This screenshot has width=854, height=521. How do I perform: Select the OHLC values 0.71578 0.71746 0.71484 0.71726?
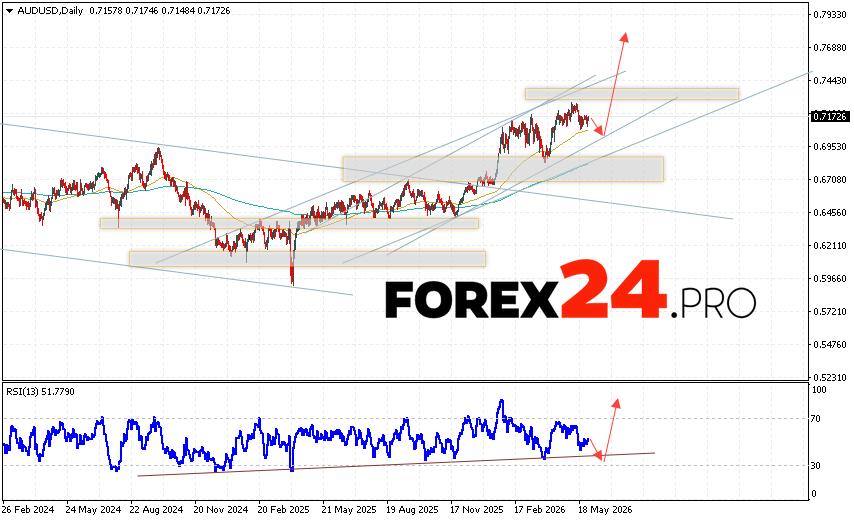pyautogui.click(x=160, y=11)
